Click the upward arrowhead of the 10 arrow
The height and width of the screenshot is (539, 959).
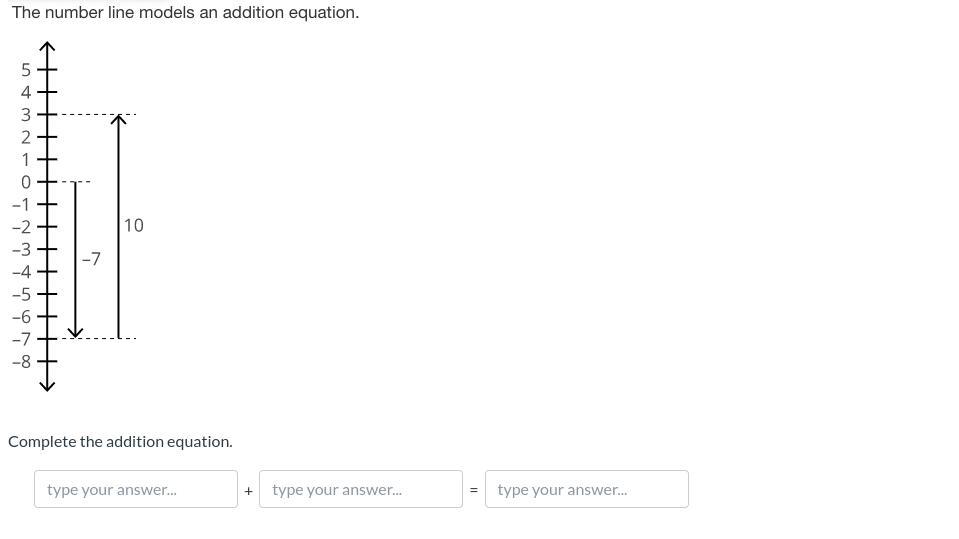[119, 121]
